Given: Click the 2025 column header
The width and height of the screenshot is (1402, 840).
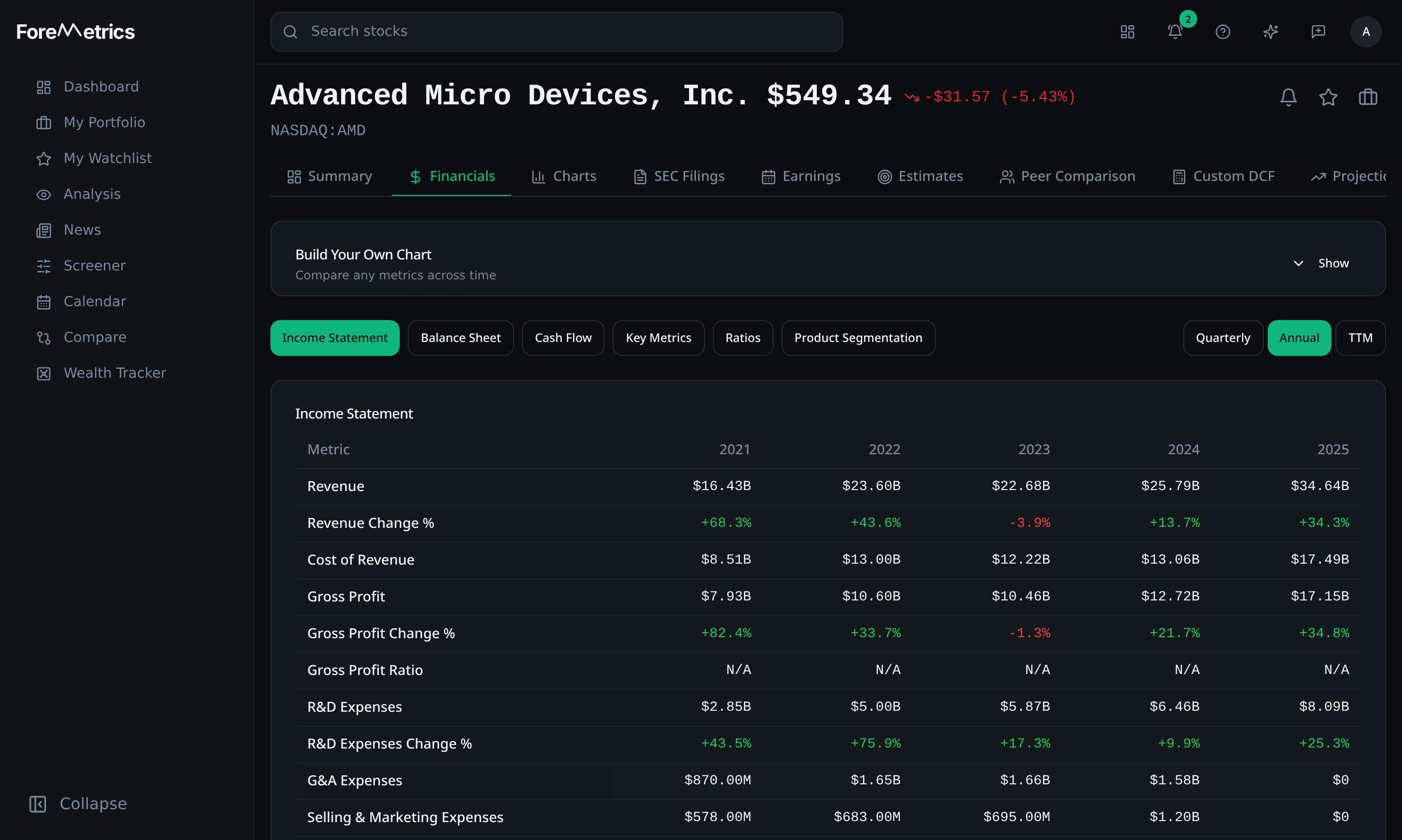Looking at the screenshot, I should (1332, 449).
